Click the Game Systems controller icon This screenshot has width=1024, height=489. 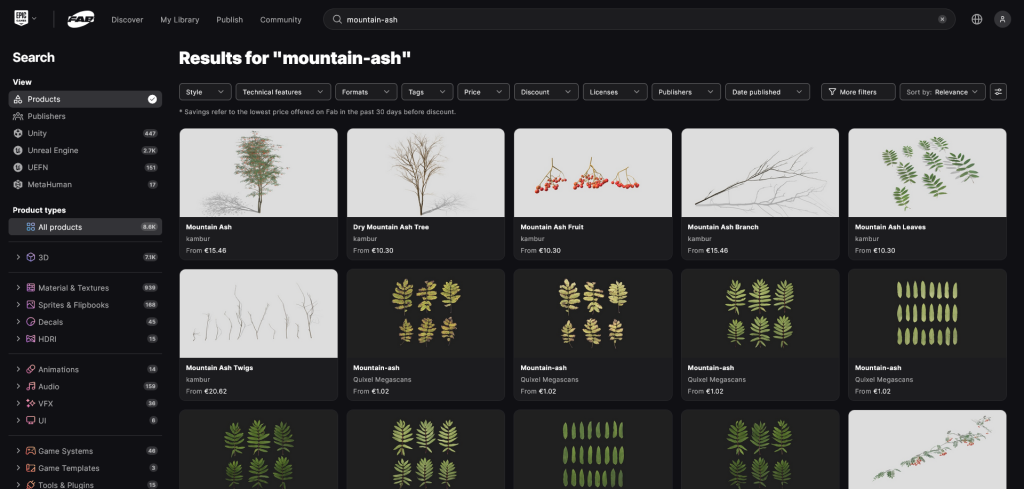(x=31, y=451)
